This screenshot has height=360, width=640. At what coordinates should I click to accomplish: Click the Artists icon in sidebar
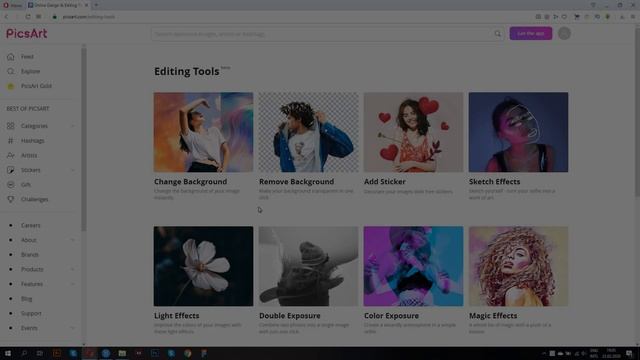11,156
